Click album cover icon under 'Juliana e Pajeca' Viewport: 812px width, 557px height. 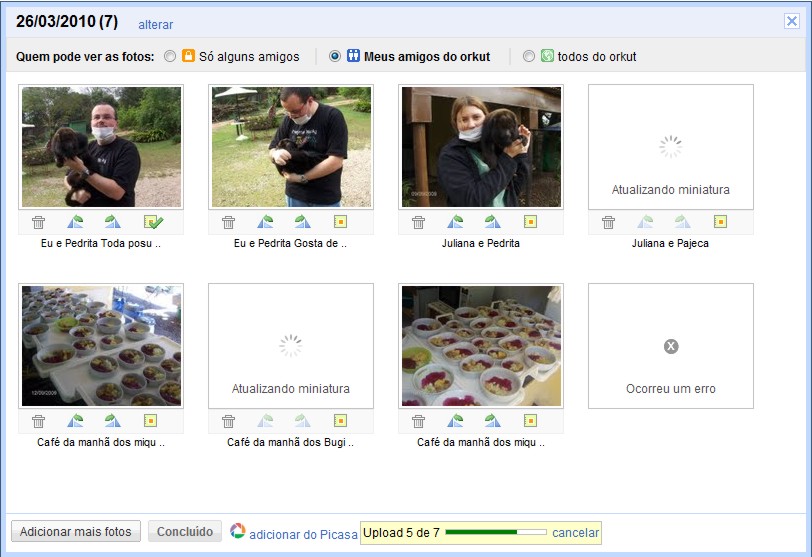tap(720, 222)
